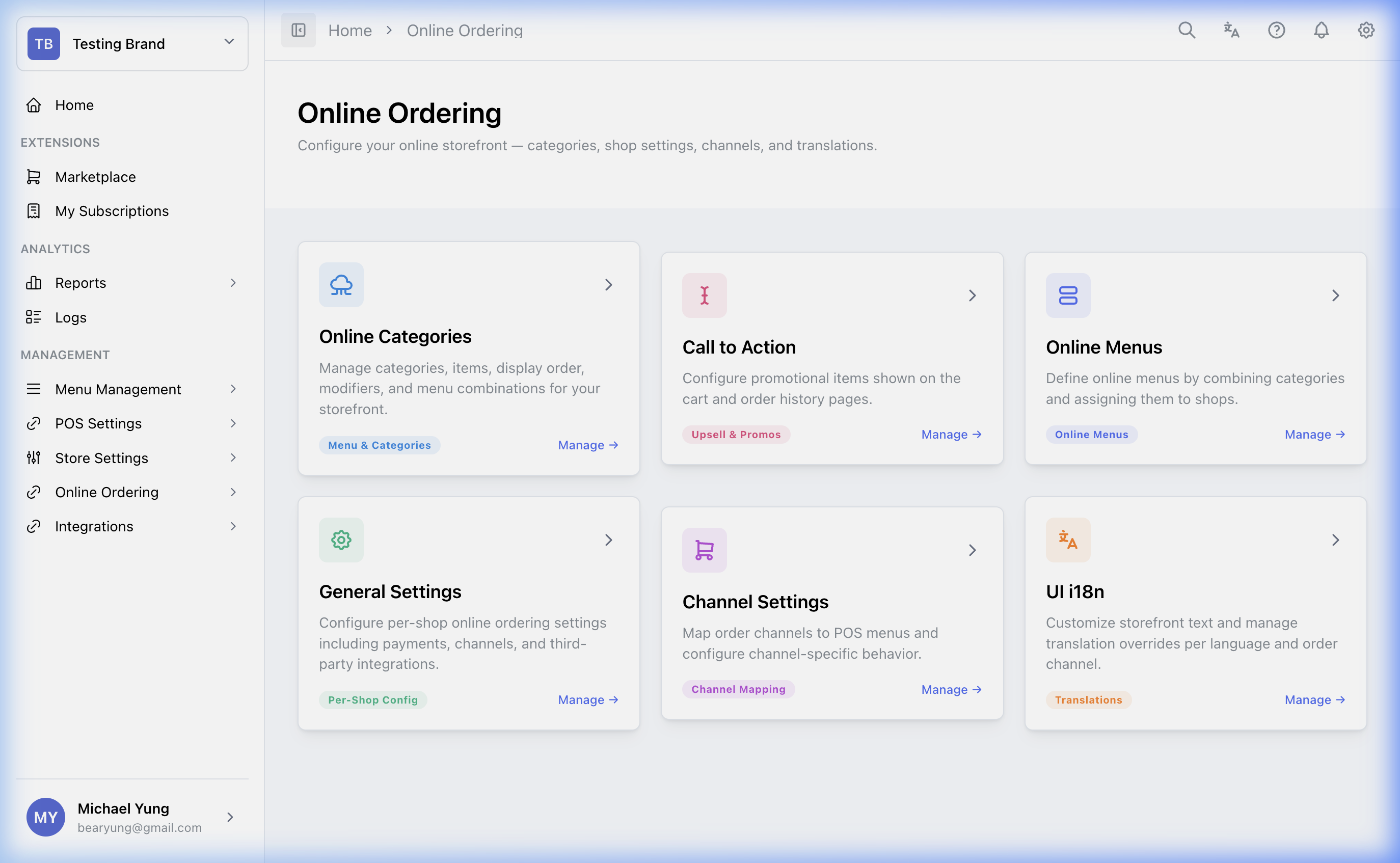Open the Call to Action card chevron
The image size is (1400, 863).
(x=972, y=295)
